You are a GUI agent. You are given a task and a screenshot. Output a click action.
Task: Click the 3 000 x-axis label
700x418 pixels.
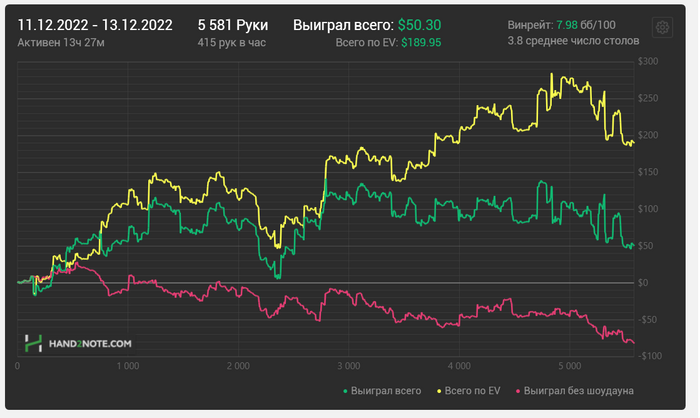349,366
